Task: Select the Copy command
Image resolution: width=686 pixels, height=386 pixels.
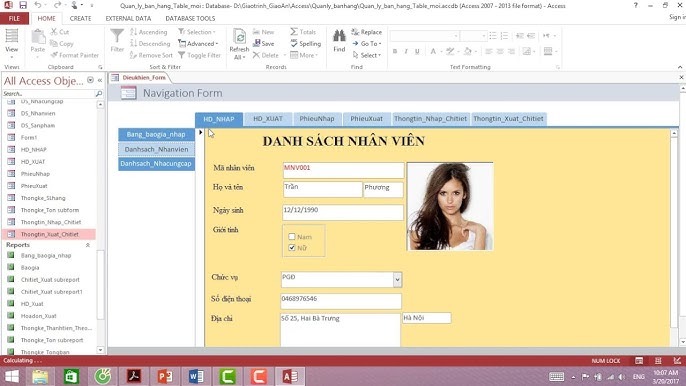Action: pyautogui.click(x=62, y=44)
